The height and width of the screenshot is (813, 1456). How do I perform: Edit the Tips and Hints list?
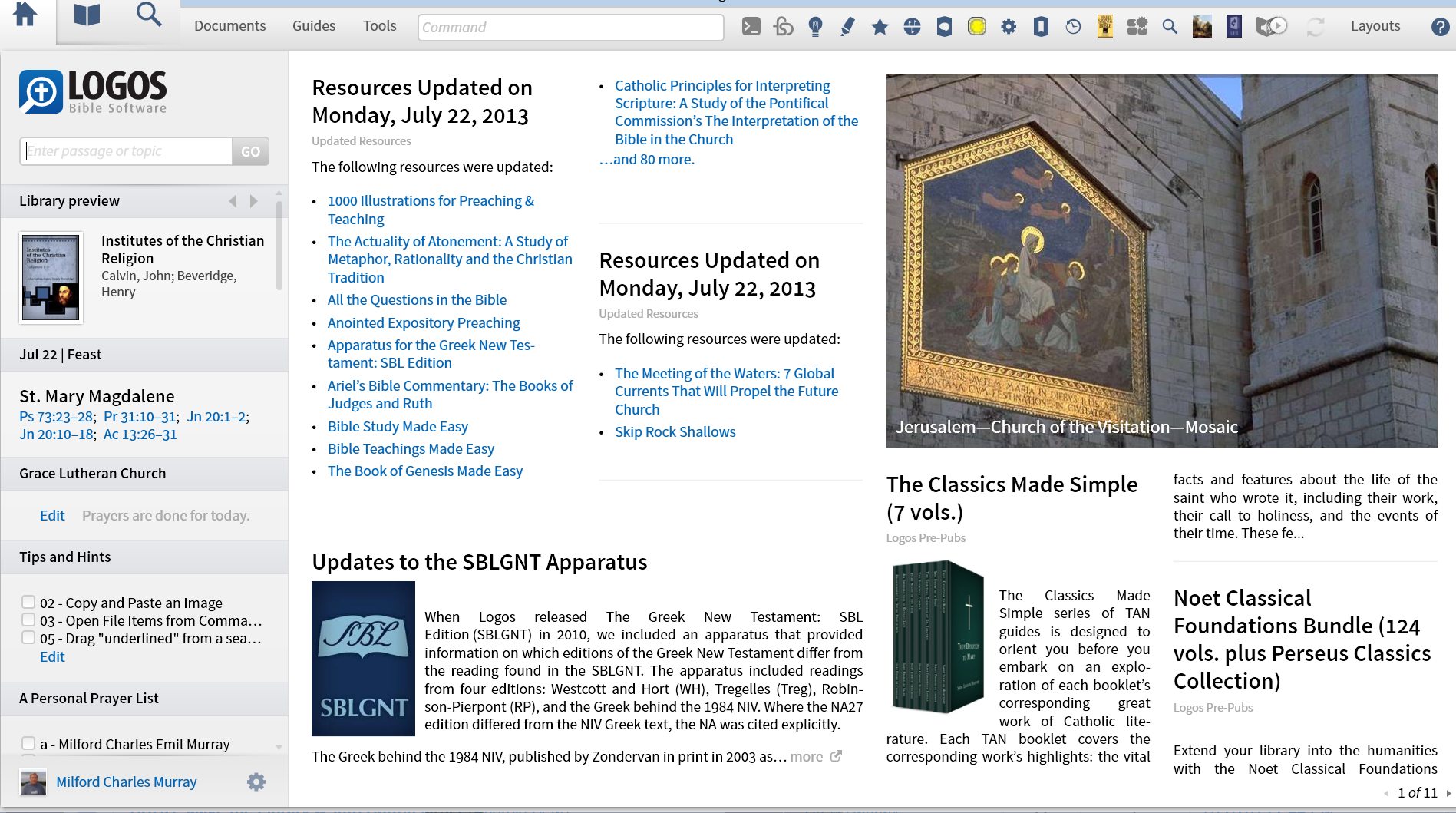coord(52,657)
